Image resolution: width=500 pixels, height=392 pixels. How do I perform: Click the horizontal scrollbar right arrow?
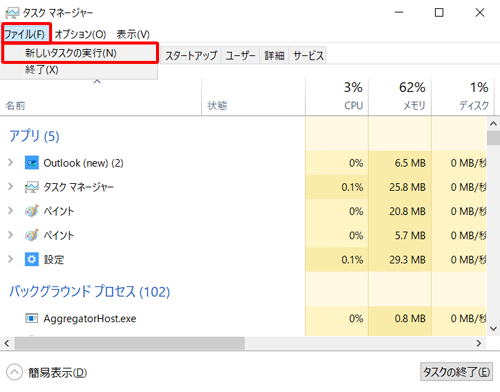479,343
